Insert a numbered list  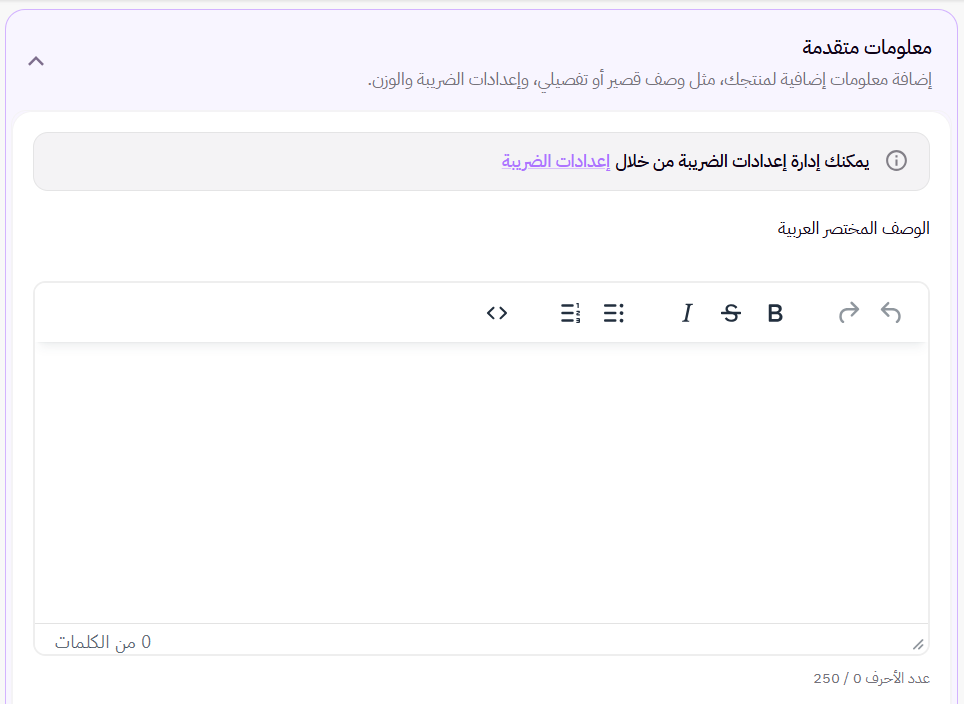pyautogui.click(x=571, y=313)
